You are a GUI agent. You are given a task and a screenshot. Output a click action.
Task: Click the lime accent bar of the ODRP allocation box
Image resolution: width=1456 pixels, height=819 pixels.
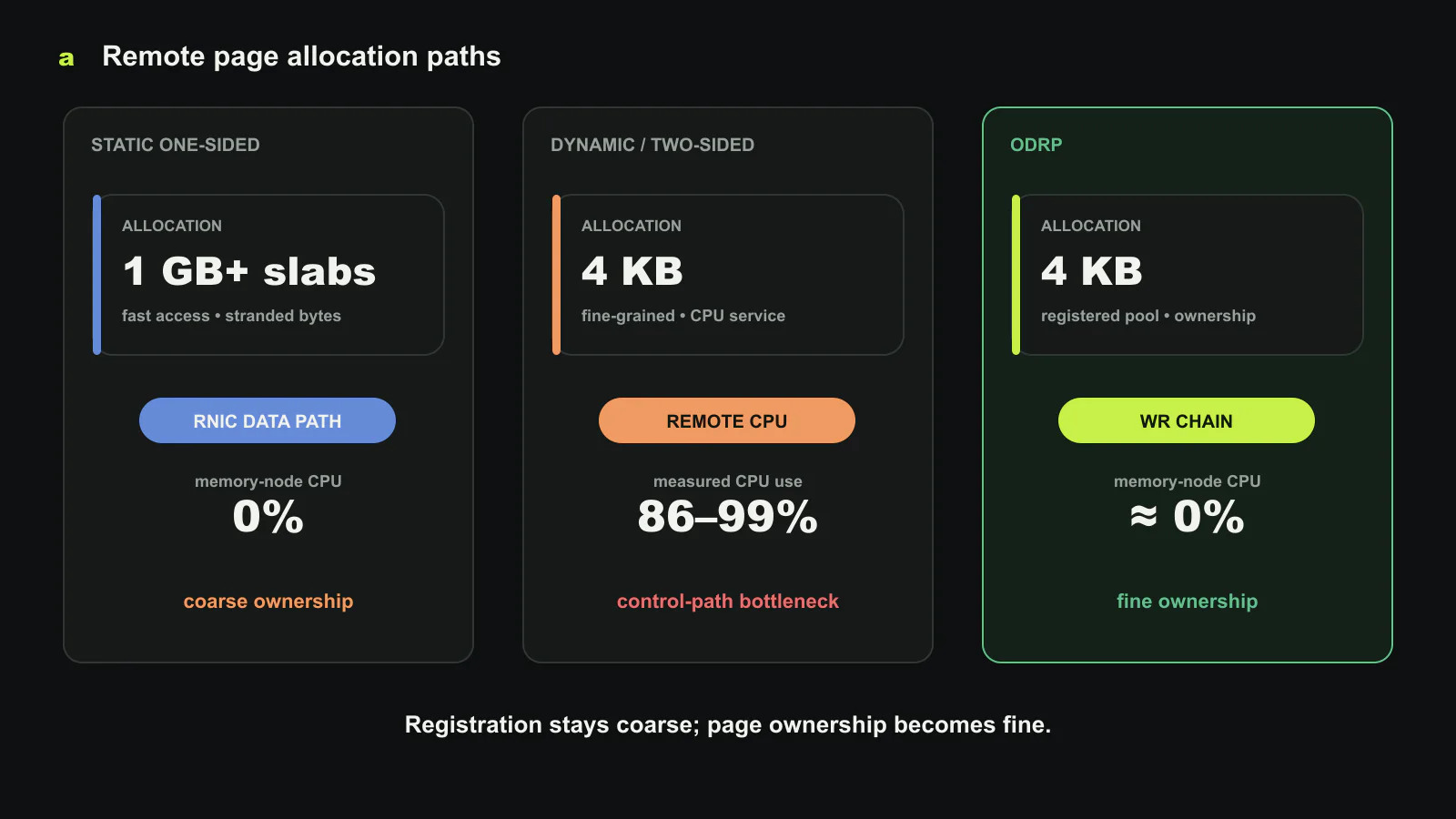coord(1016,275)
